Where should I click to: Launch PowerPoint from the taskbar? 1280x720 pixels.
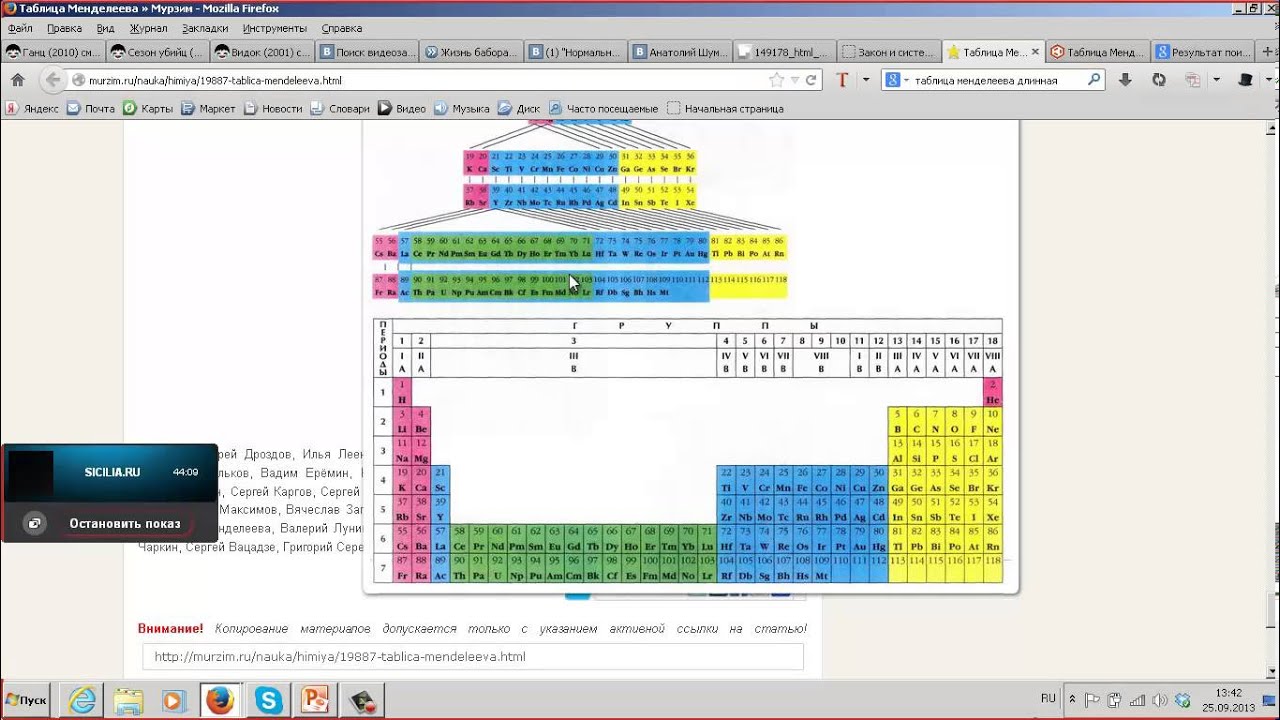(315, 700)
